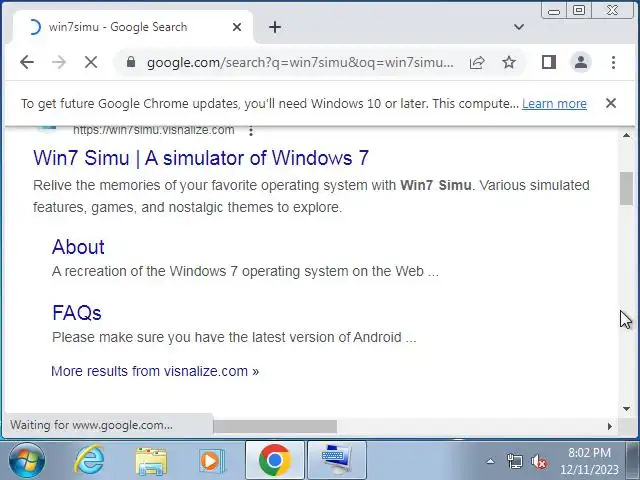Open Windows Explorer from taskbar

coord(151,461)
